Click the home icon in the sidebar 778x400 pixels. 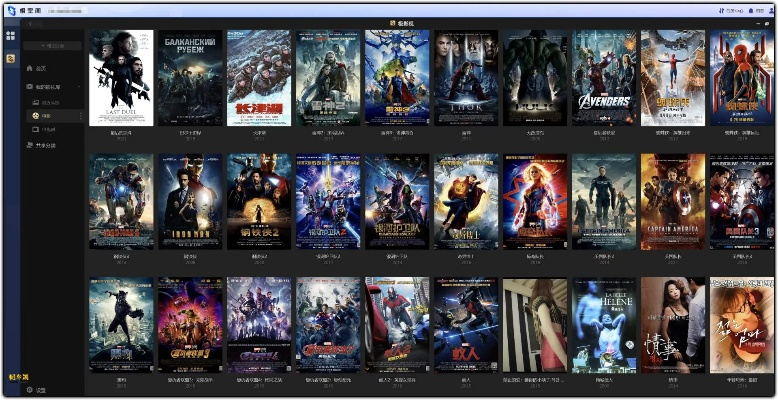[x=29, y=68]
